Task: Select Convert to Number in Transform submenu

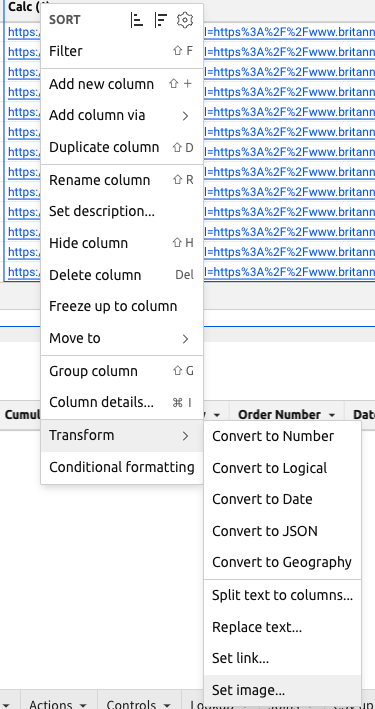Action: (x=282, y=436)
